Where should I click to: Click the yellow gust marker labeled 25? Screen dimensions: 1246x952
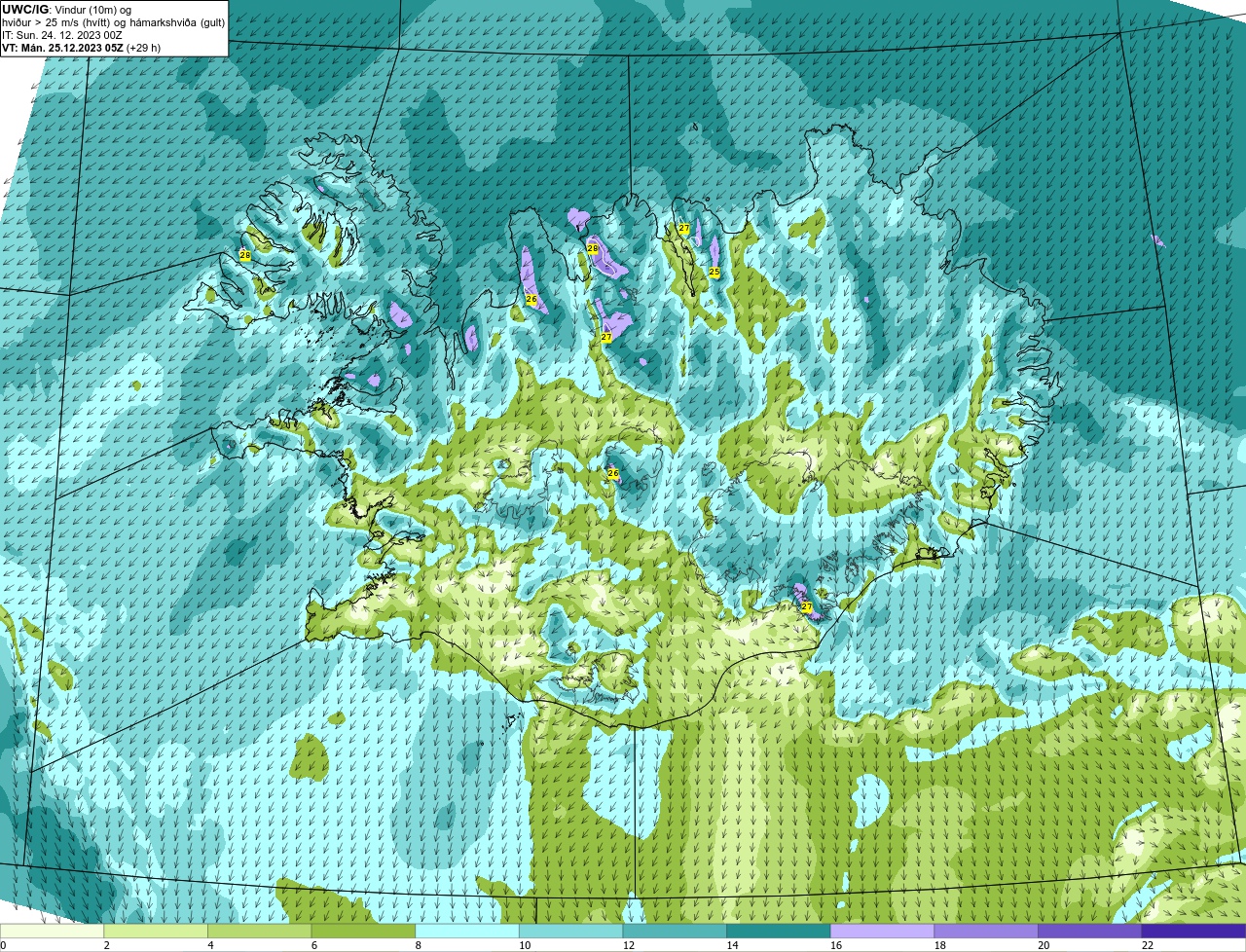point(715,273)
